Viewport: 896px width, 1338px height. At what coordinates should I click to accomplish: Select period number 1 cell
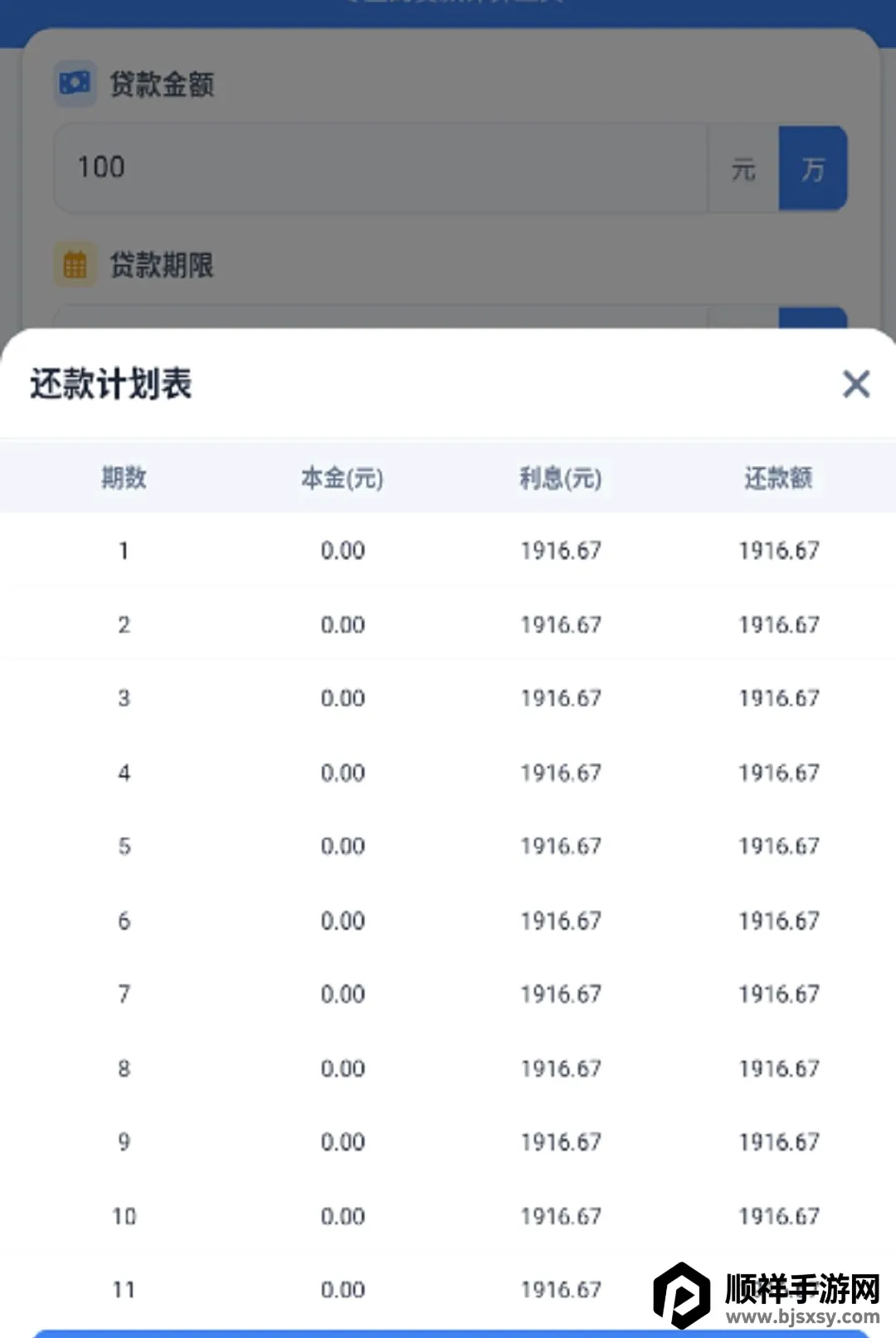click(x=124, y=551)
